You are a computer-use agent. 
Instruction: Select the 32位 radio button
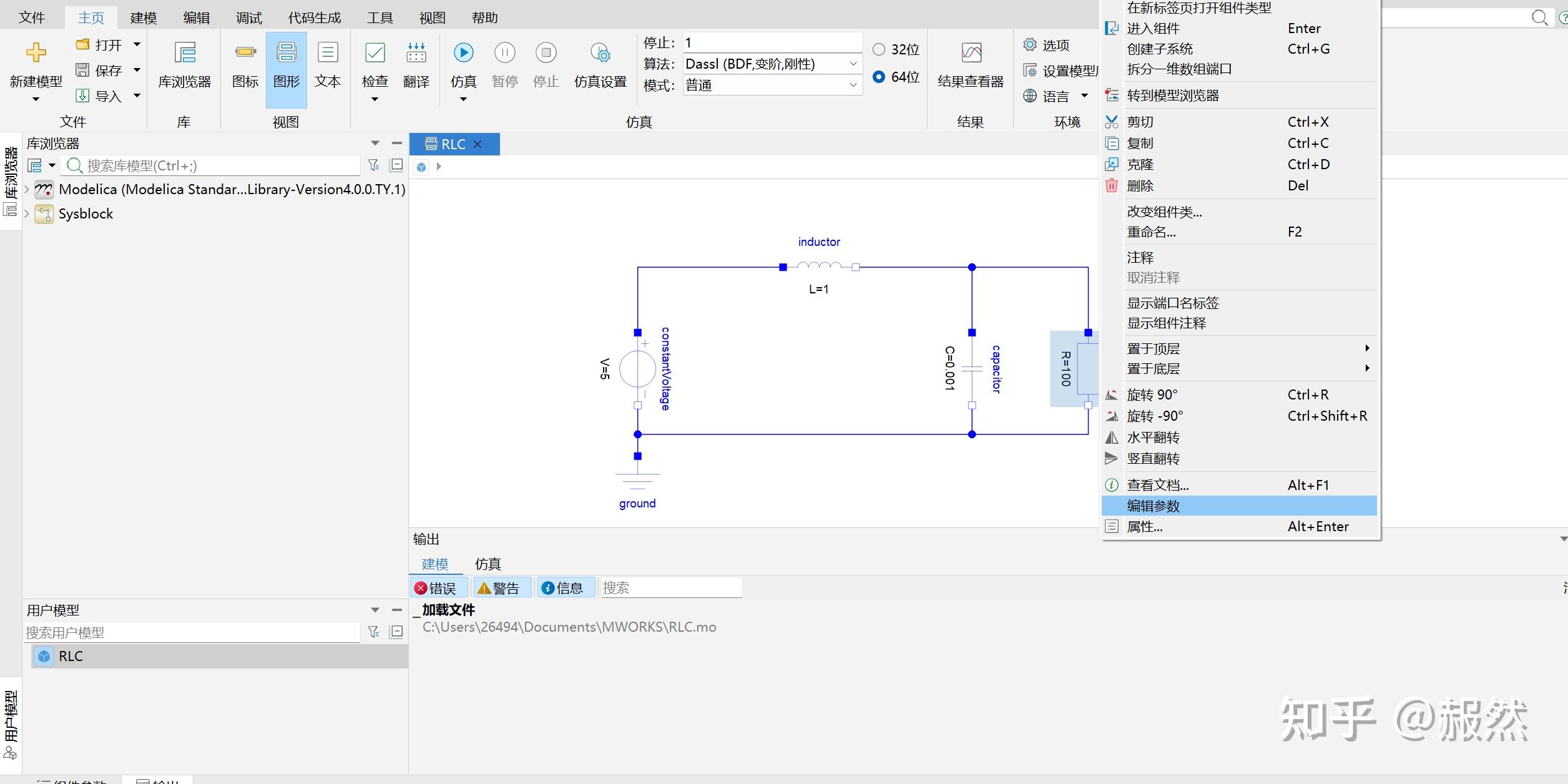pos(879,49)
